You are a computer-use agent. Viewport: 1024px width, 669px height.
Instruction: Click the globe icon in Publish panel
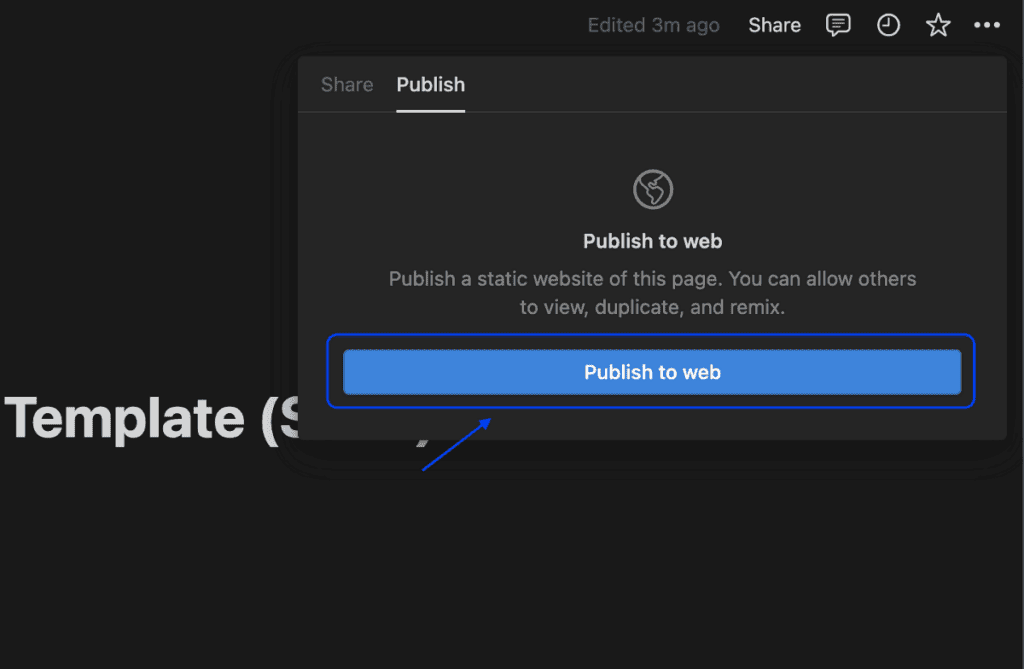pyautogui.click(x=653, y=189)
